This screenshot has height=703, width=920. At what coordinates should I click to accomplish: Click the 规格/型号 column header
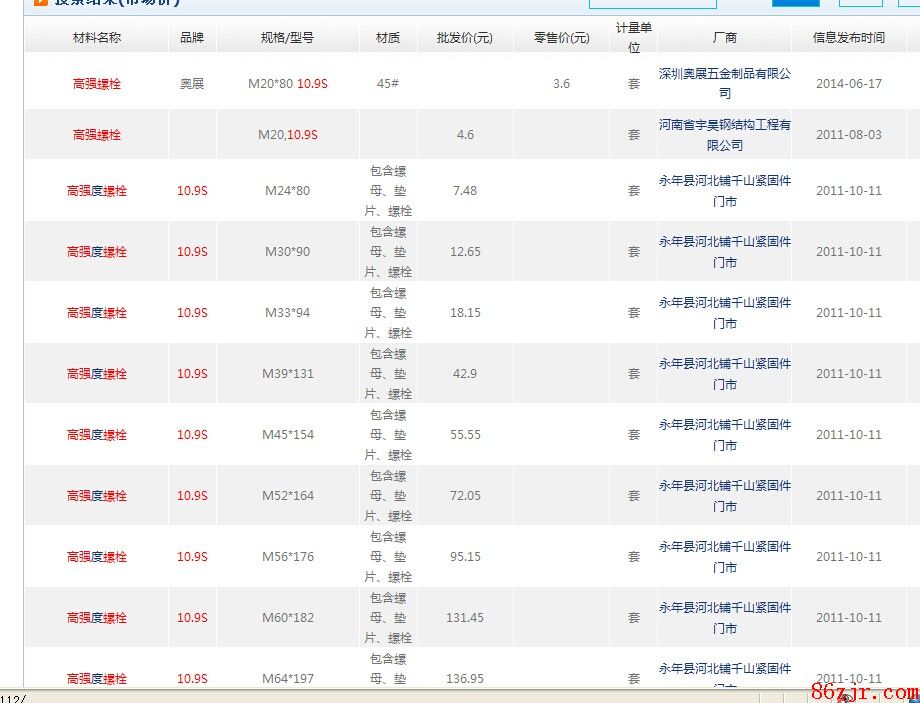[x=287, y=38]
